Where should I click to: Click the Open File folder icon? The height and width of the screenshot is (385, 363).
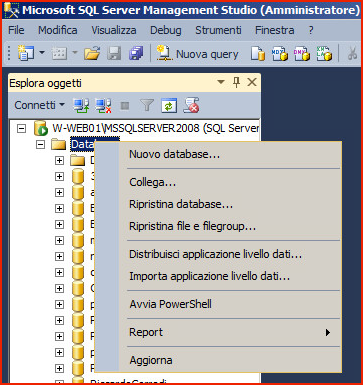(92, 53)
